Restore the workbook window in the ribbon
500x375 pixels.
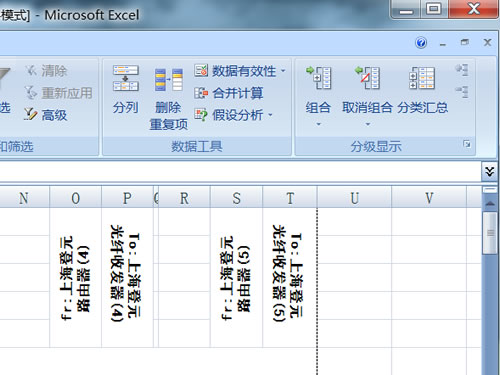(465, 42)
